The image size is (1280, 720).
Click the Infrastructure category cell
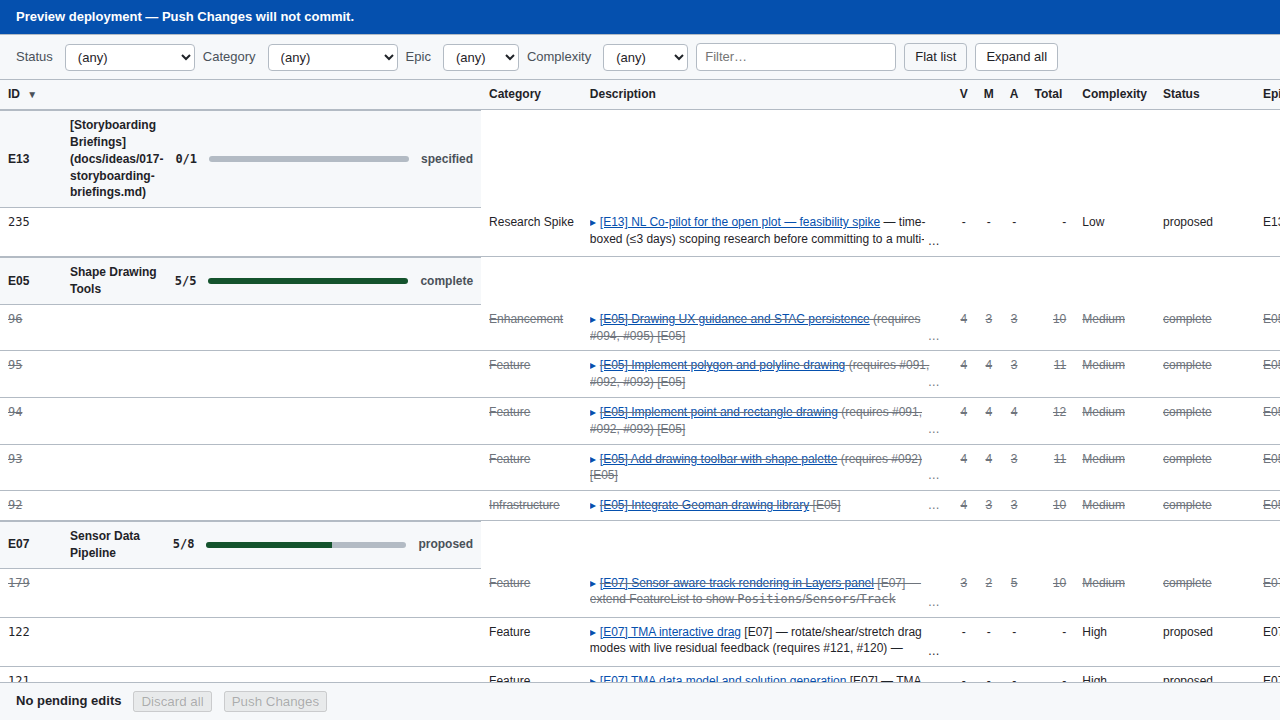[x=524, y=505]
